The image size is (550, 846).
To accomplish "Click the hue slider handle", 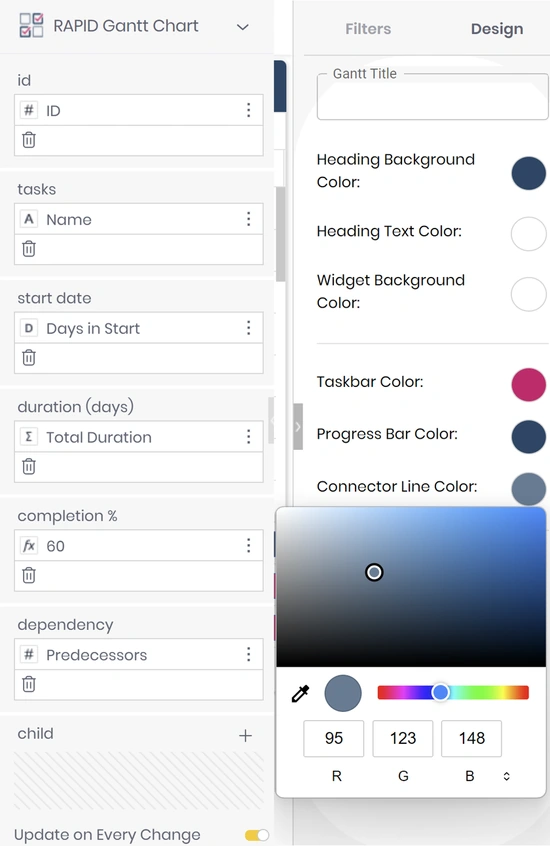I will (x=440, y=692).
